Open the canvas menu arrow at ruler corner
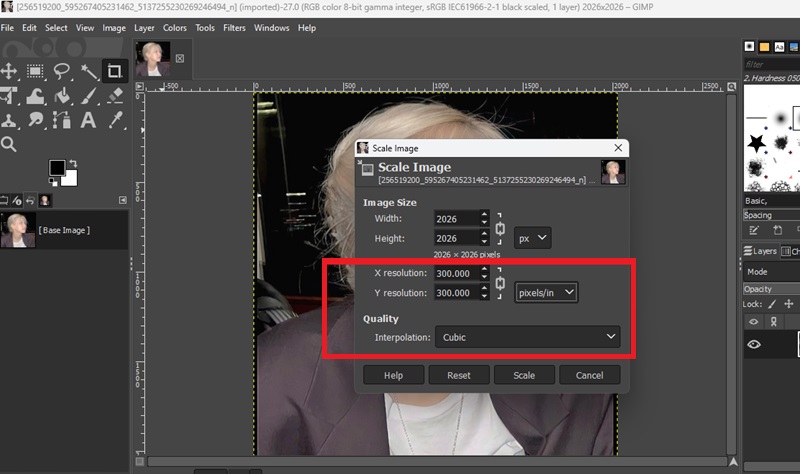This screenshot has width=800, height=474. point(140,86)
